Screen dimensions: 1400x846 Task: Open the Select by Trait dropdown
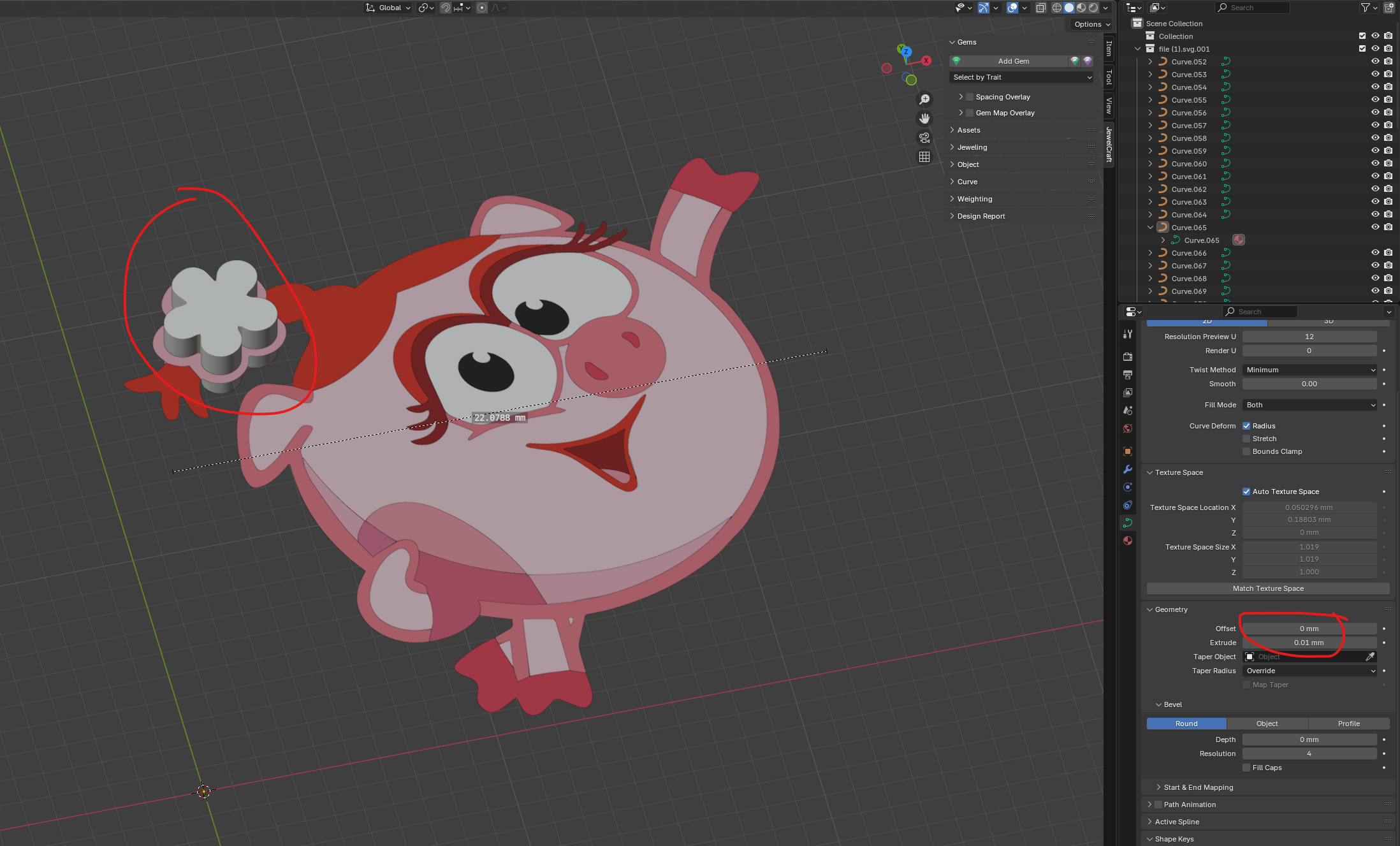coord(1021,77)
